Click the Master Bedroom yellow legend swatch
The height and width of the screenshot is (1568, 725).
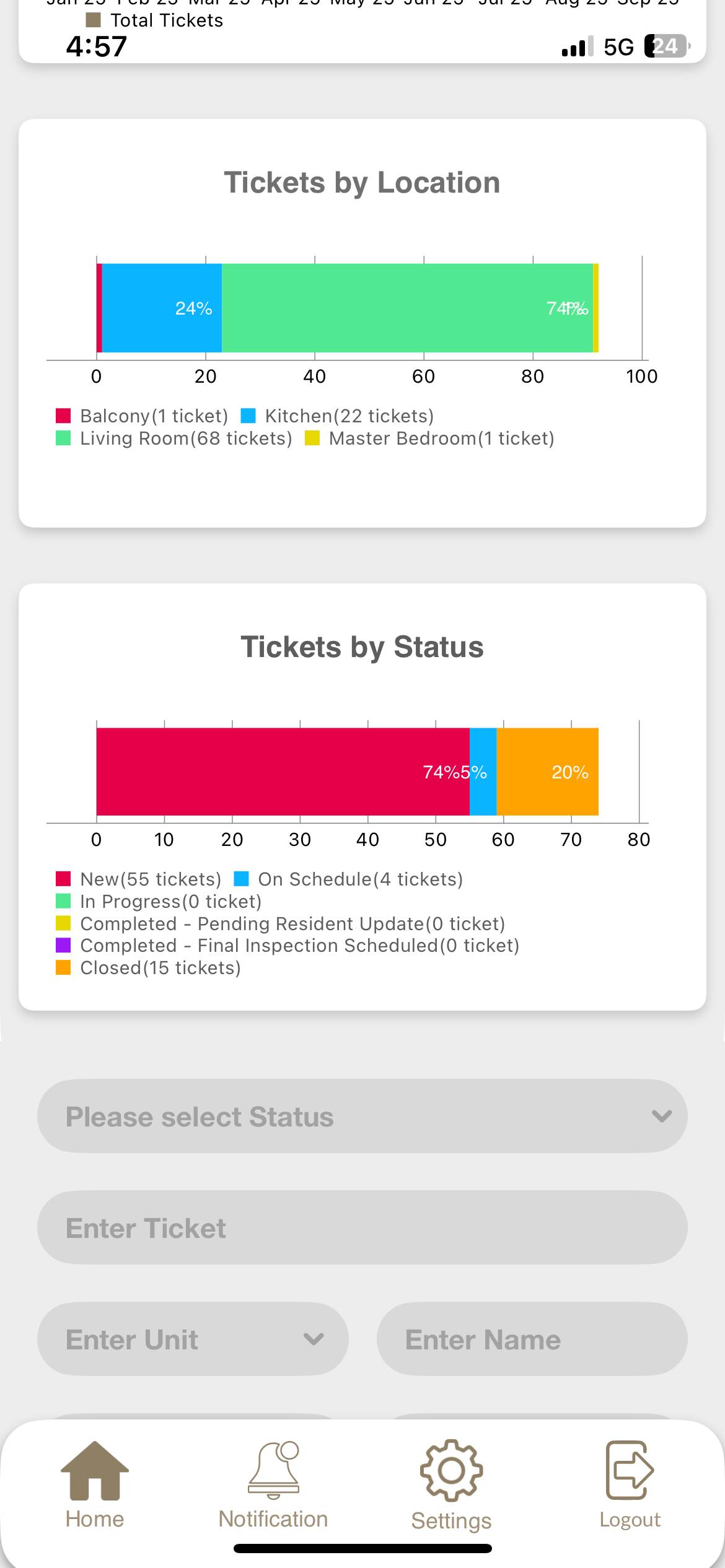312,438
